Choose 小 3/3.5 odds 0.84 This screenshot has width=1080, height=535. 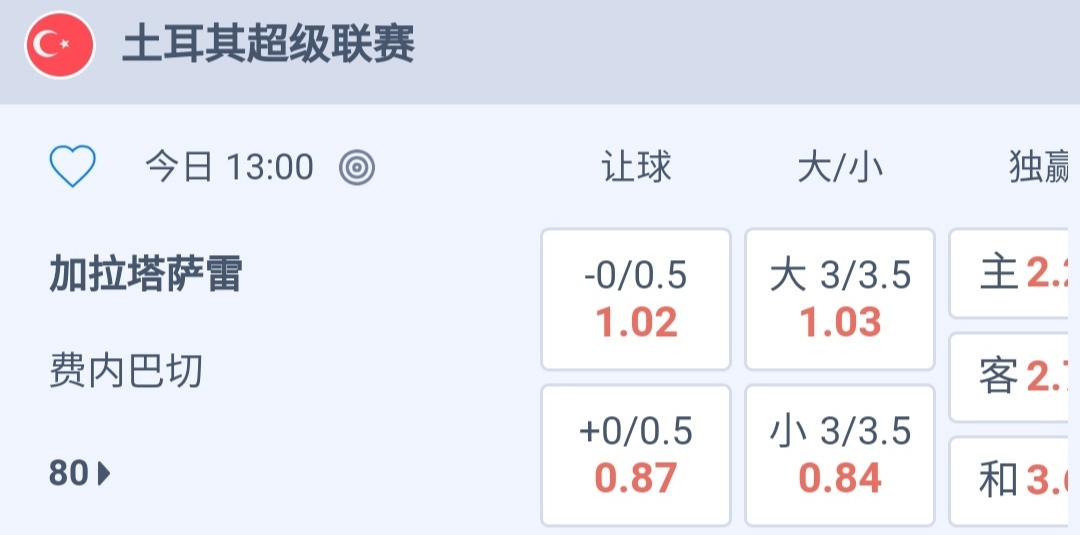[x=840, y=455]
